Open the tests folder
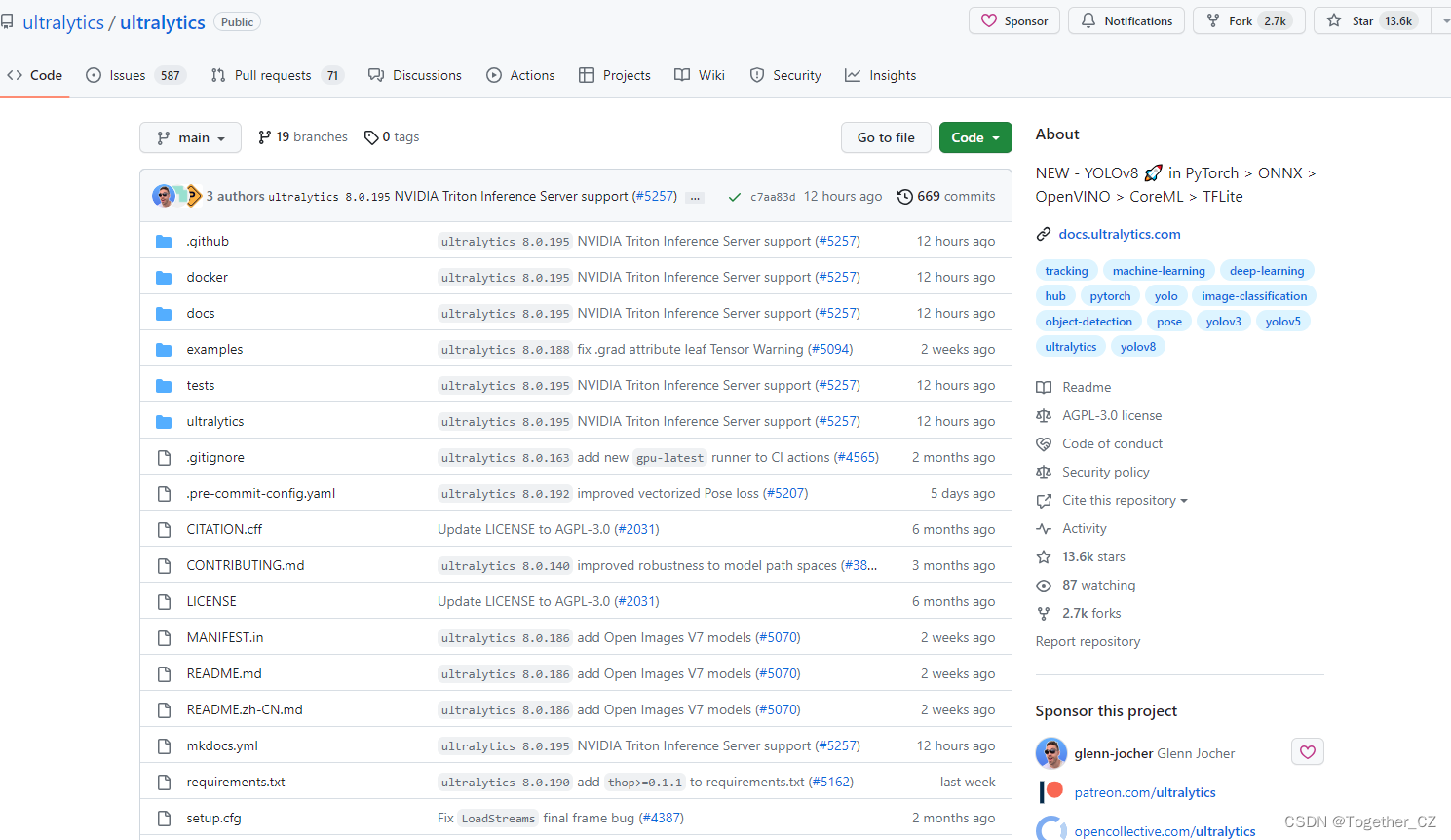1451x840 pixels. tap(201, 385)
